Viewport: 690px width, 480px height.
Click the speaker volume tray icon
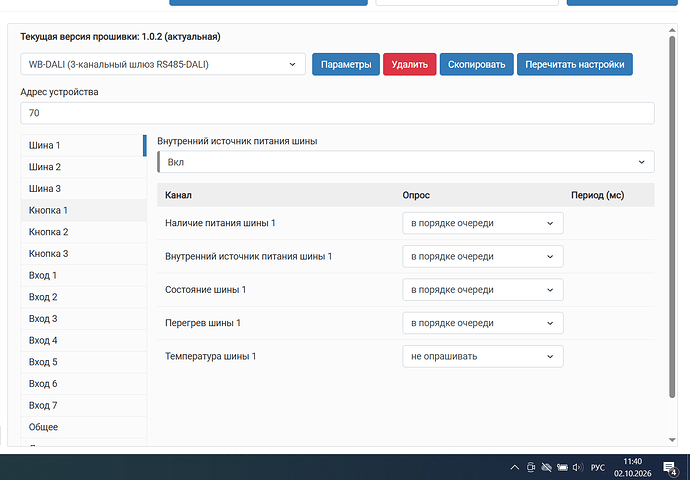pyautogui.click(x=578, y=467)
